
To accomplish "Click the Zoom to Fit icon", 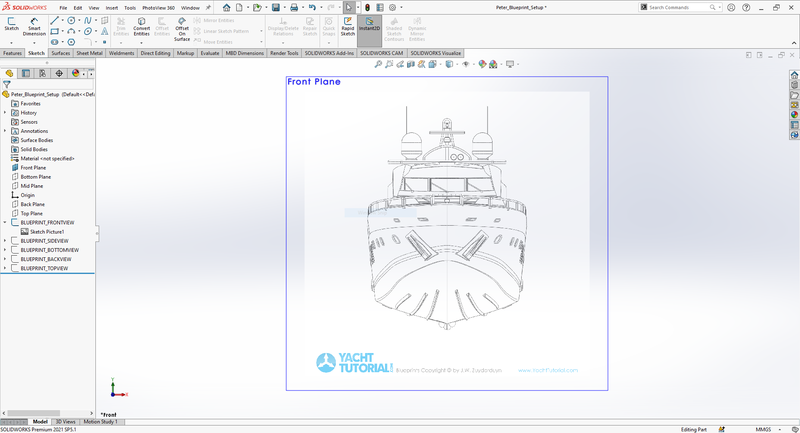I will tap(378, 64).
